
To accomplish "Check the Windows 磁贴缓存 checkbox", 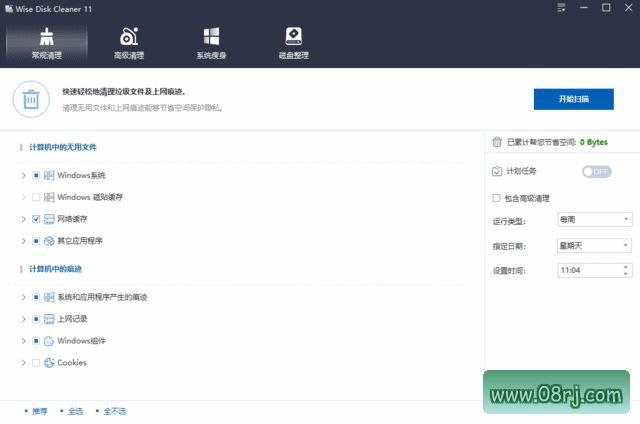I will (x=36, y=197).
